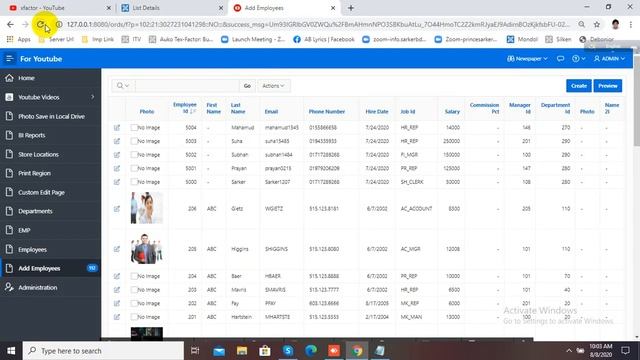
Task: Click the Preview button
Action: 608,86
